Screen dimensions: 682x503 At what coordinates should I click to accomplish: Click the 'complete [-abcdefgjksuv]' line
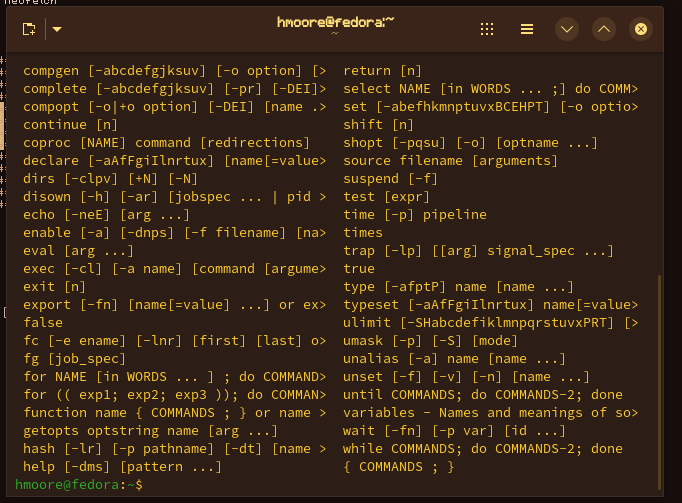pos(174,89)
